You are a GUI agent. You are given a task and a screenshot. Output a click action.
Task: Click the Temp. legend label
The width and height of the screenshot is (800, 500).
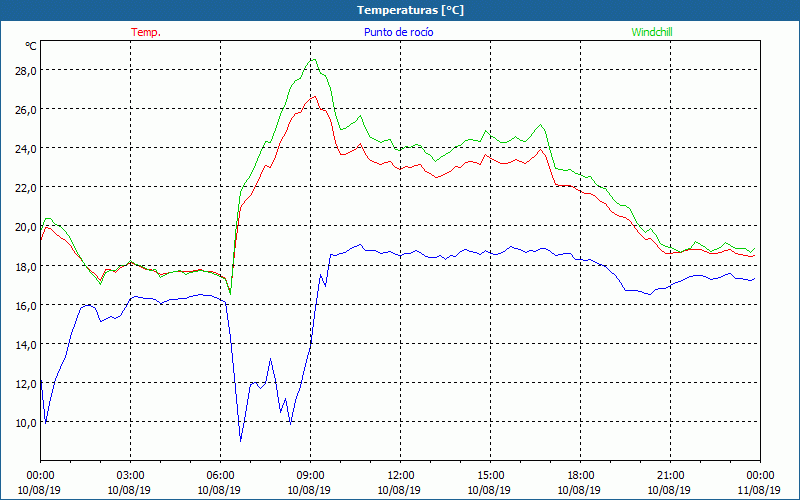tap(146, 32)
